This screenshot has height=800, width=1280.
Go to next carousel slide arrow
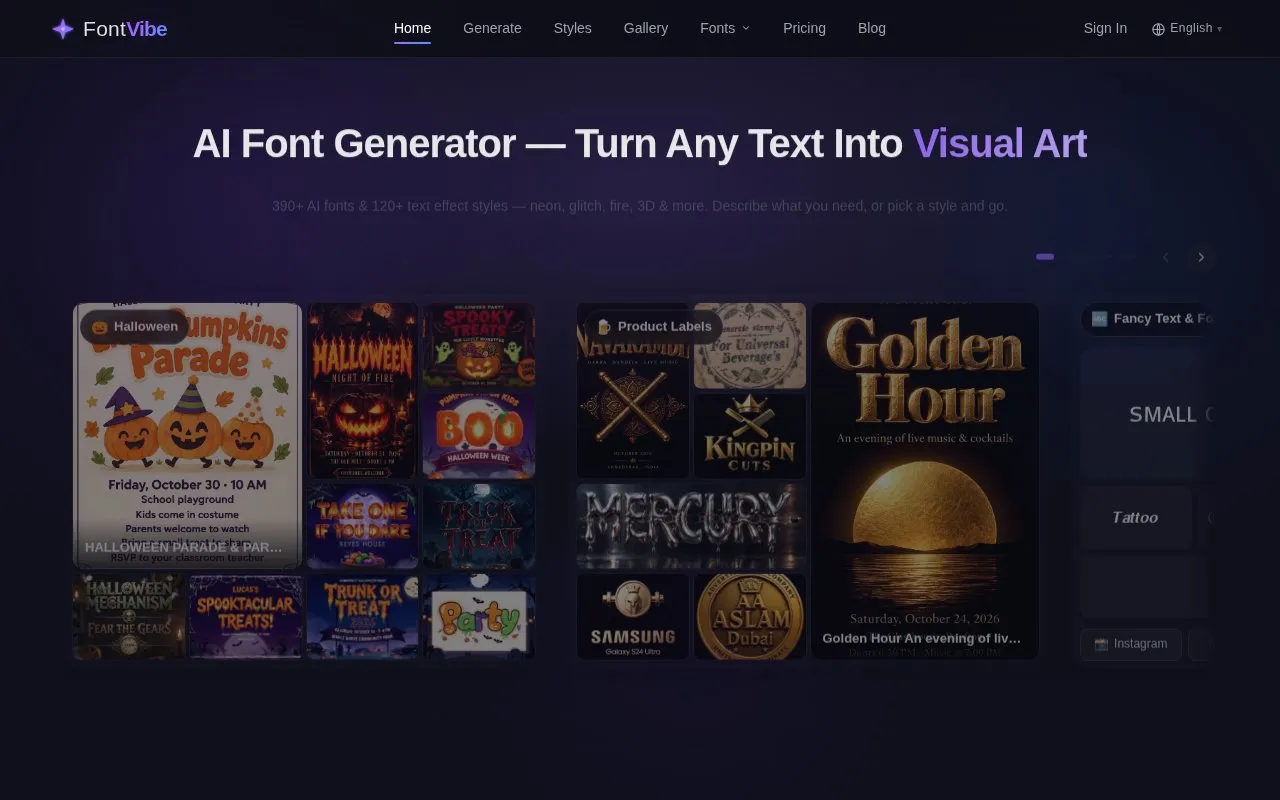1201,257
